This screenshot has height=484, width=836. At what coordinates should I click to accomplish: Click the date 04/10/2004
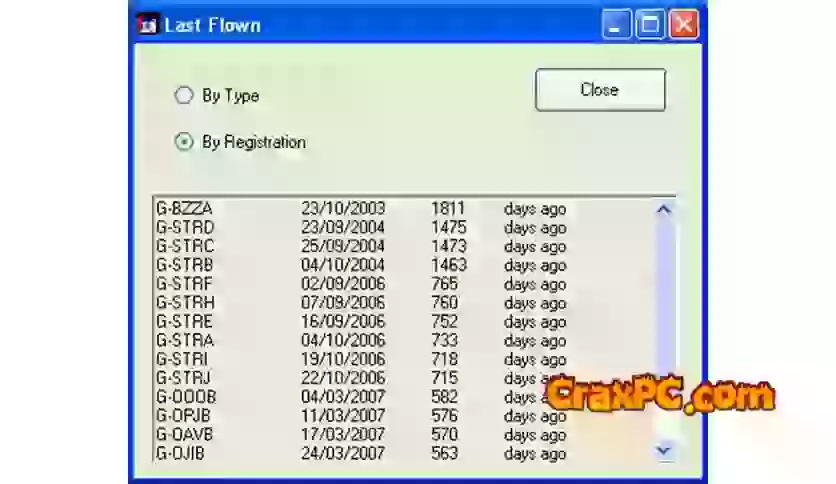click(343, 265)
